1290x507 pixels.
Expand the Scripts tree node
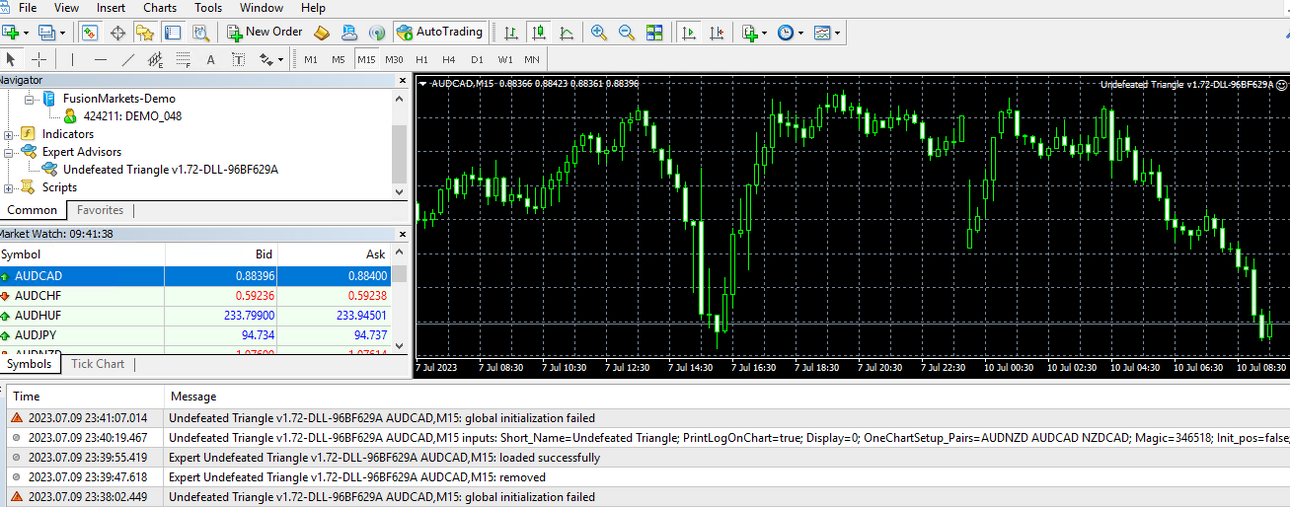(8, 187)
